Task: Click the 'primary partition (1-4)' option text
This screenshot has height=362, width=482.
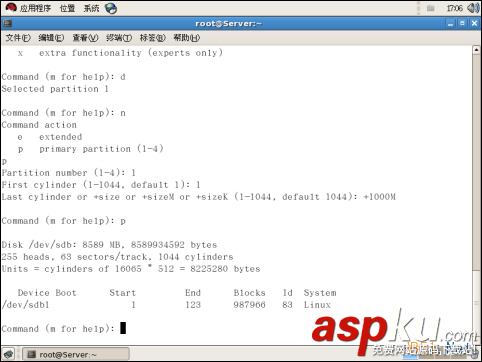Action: coord(101,149)
